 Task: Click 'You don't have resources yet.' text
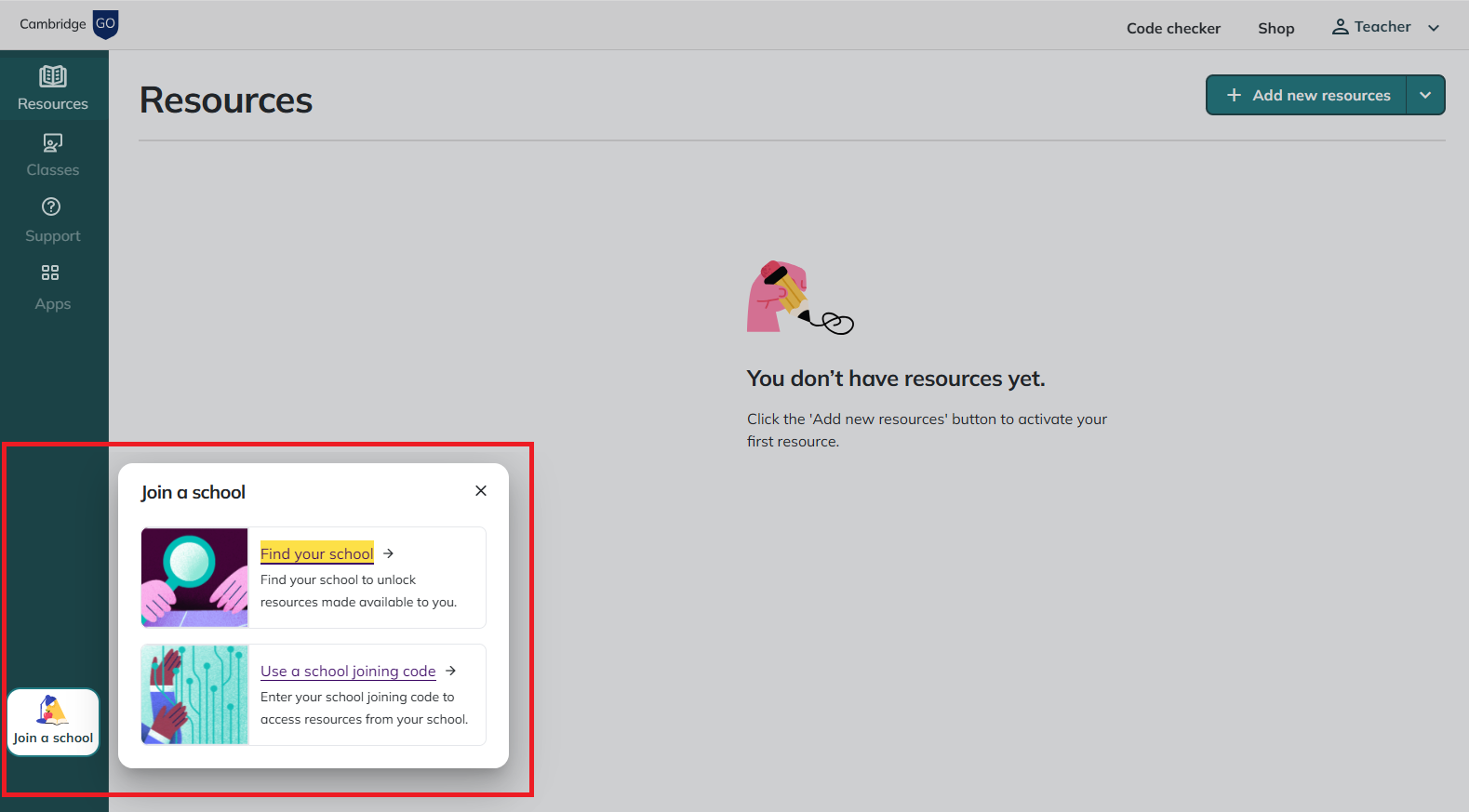point(896,379)
